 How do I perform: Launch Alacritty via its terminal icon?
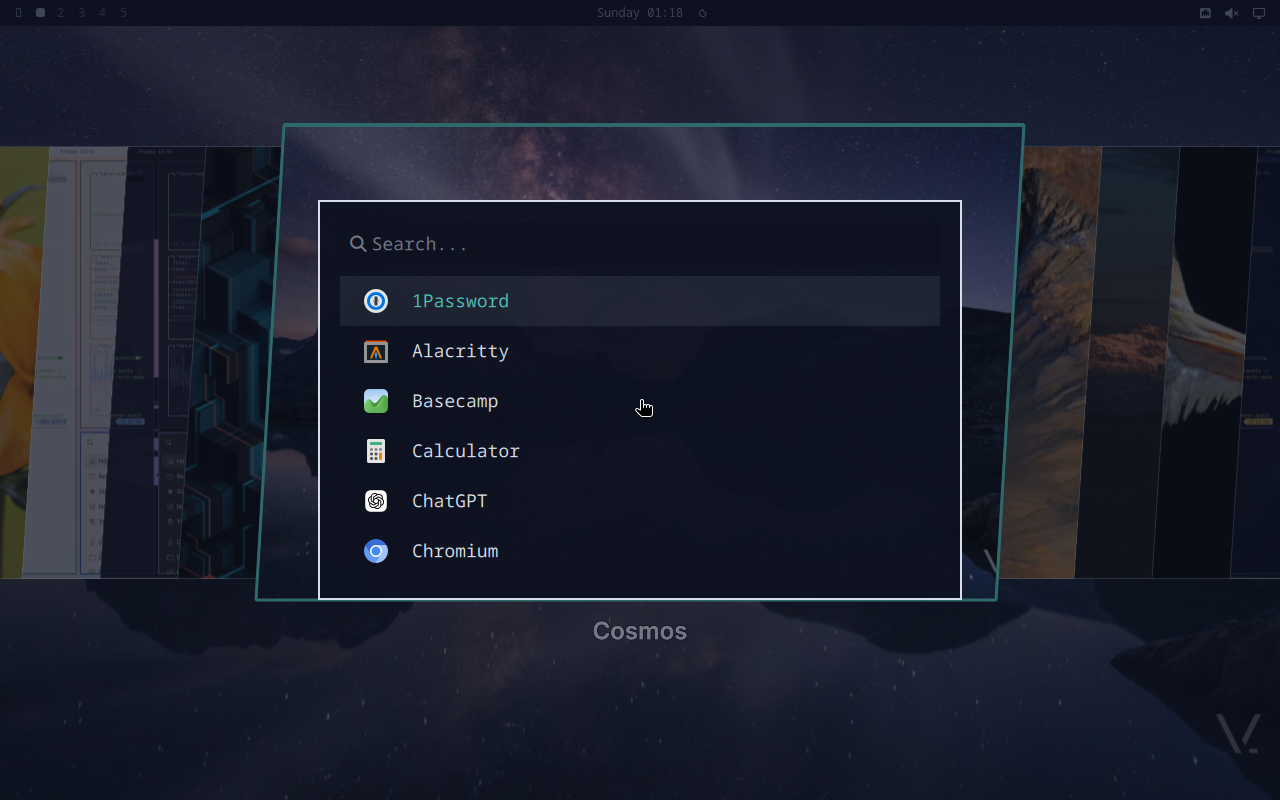376,351
